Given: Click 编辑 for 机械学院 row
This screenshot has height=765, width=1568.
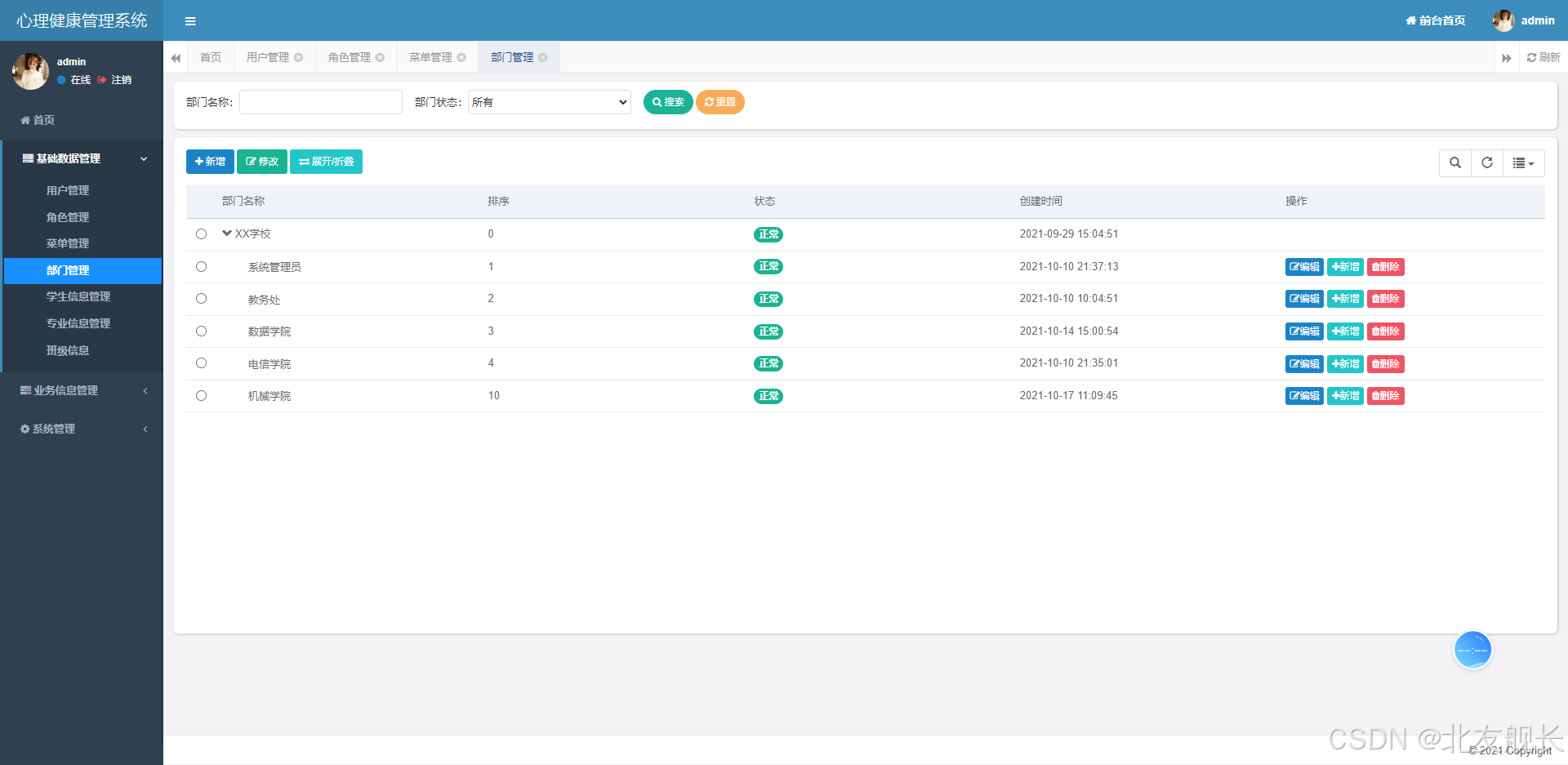Looking at the screenshot, I should 1304,396.
